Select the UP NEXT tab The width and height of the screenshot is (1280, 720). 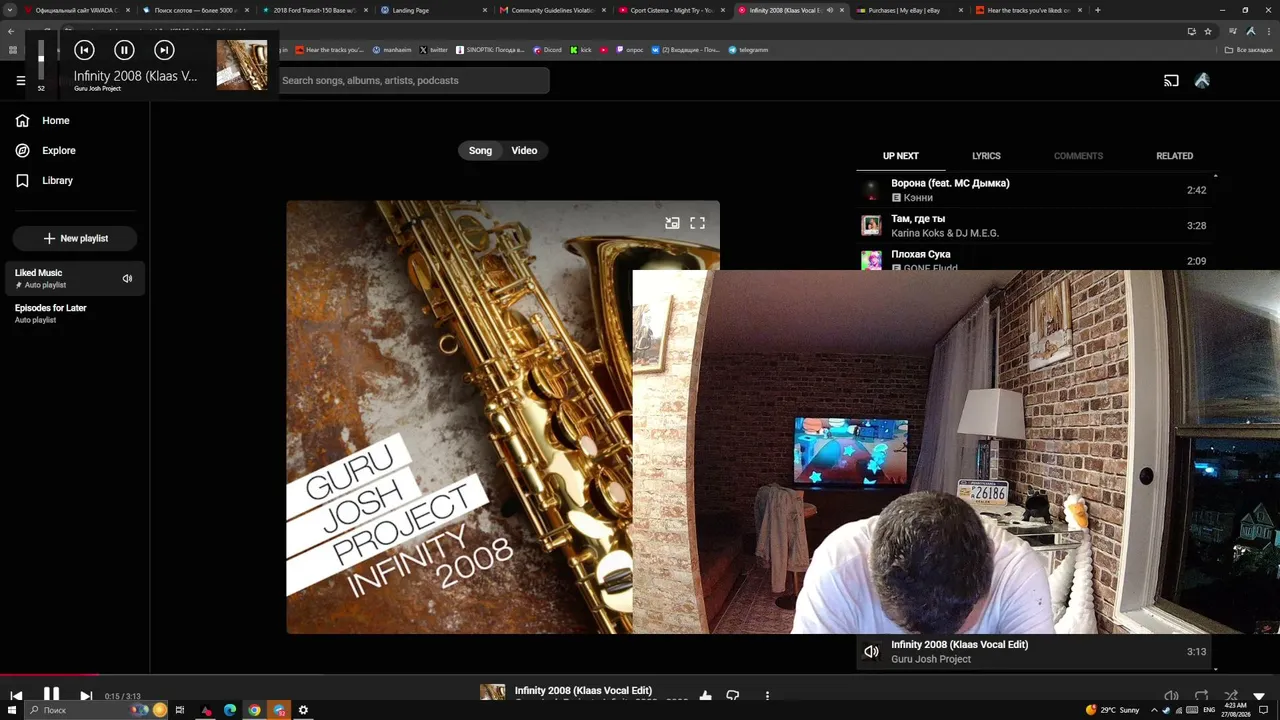(x=900, y=156)
